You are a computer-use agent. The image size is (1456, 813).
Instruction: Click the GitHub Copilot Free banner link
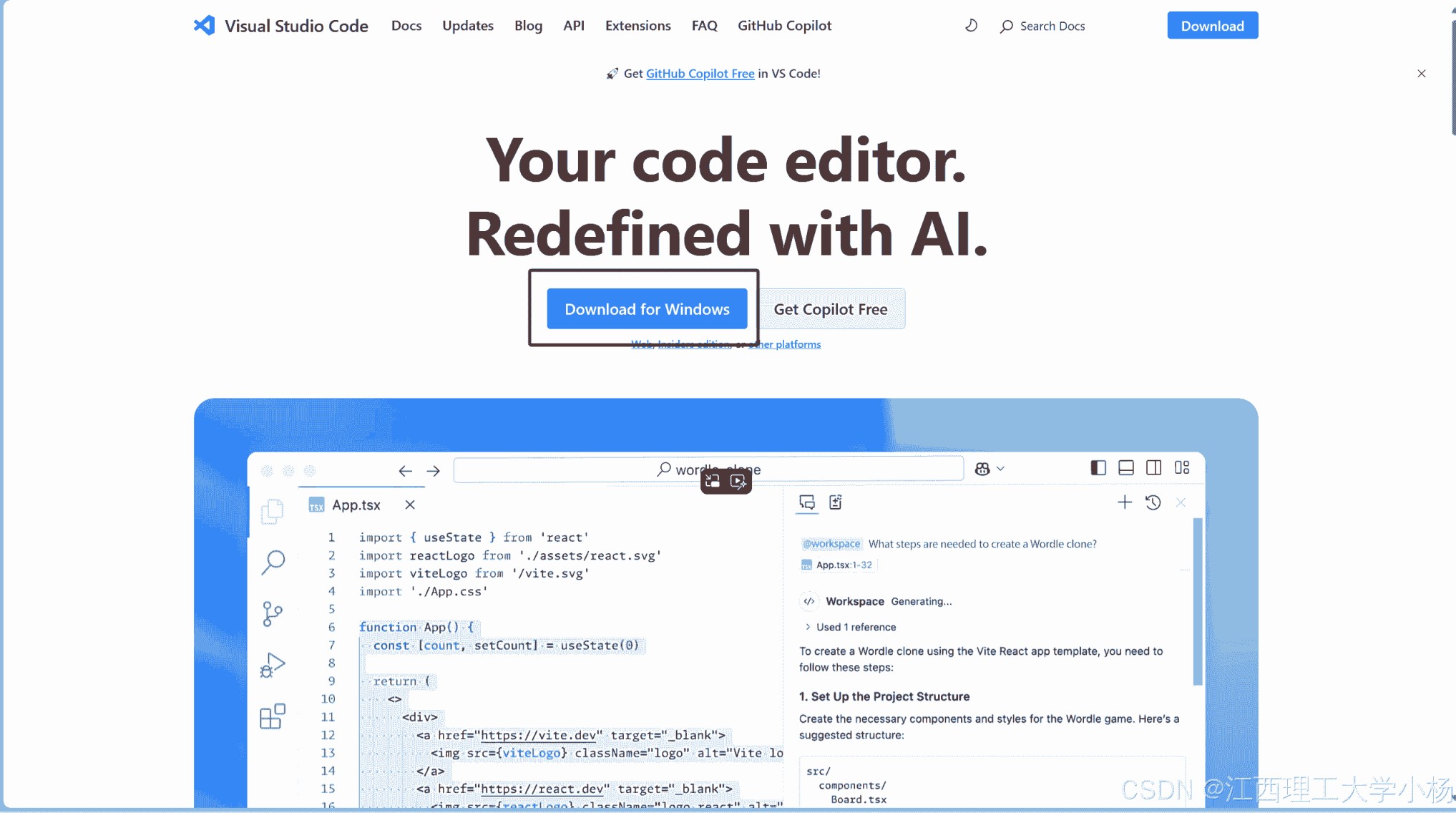(x=700, y=73)
